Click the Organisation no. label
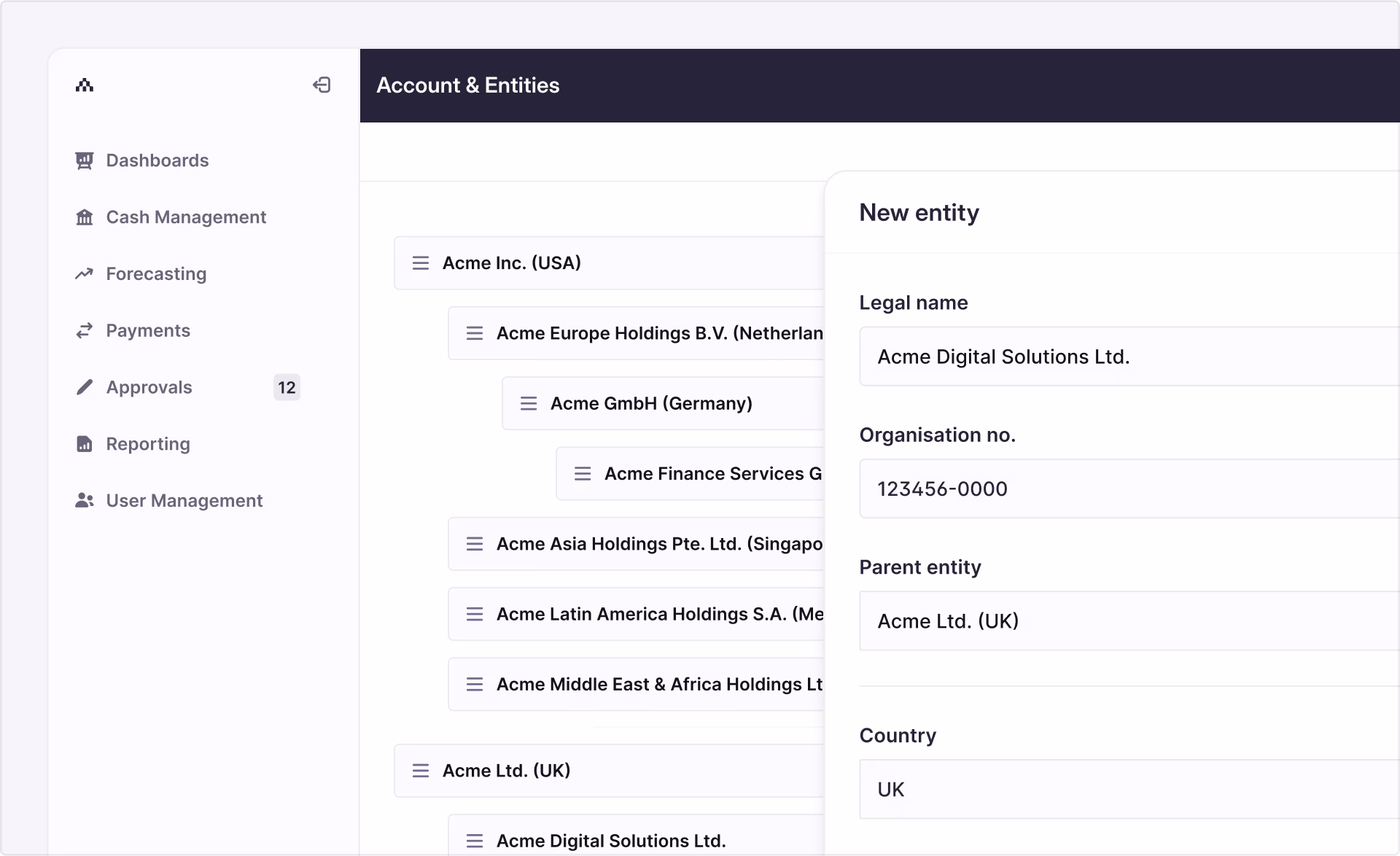Screen dimensions: 1400x856 (x=938, y=435)
